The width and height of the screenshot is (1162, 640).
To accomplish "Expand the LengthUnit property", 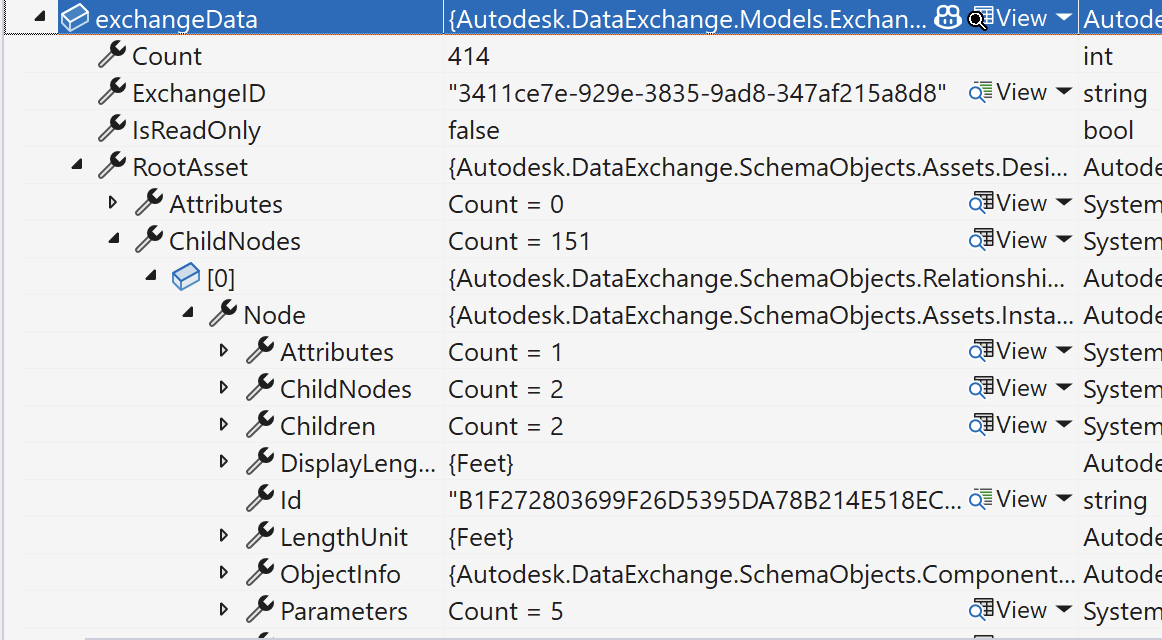I will click(x=224, y=536).
